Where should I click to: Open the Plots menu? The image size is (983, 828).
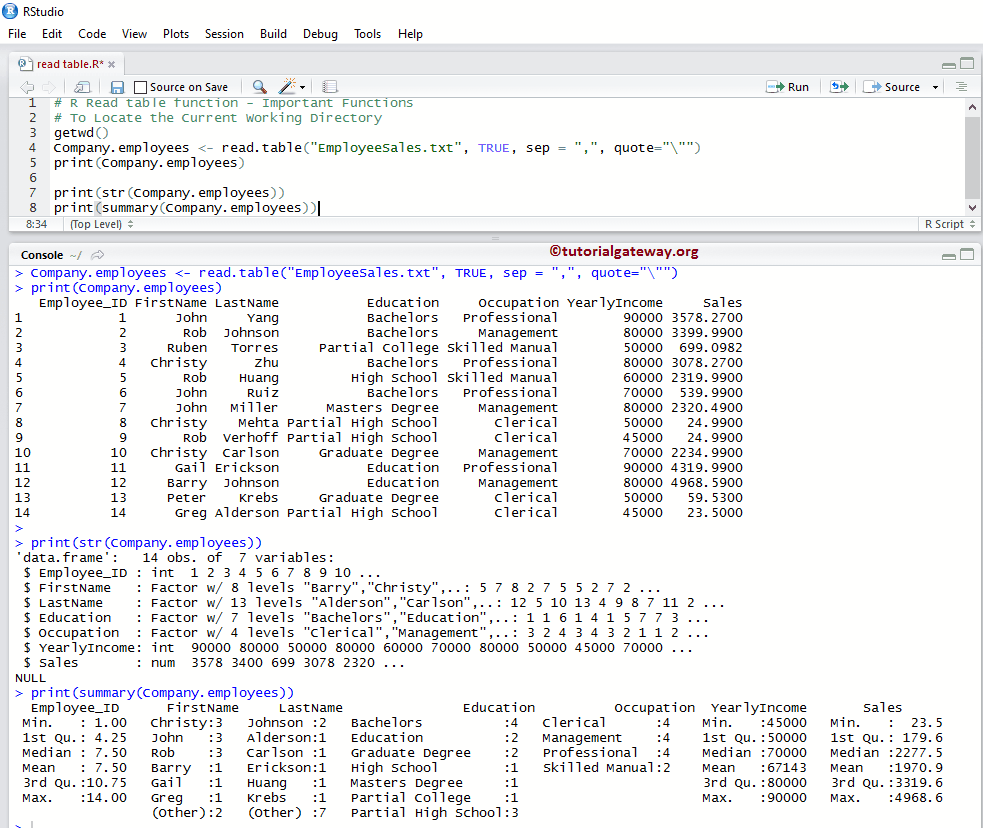coord(176,33)
